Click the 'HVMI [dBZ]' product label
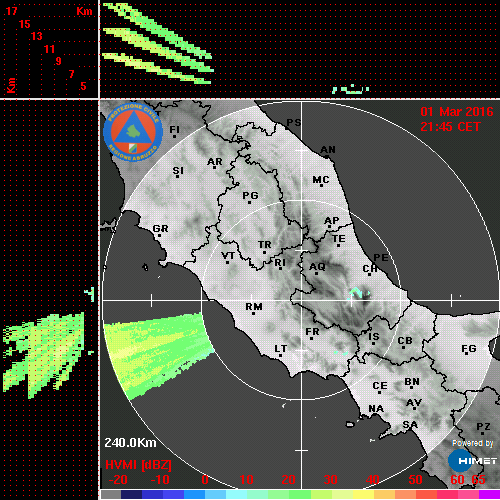 pyautogui.click(x=138, y=465)
